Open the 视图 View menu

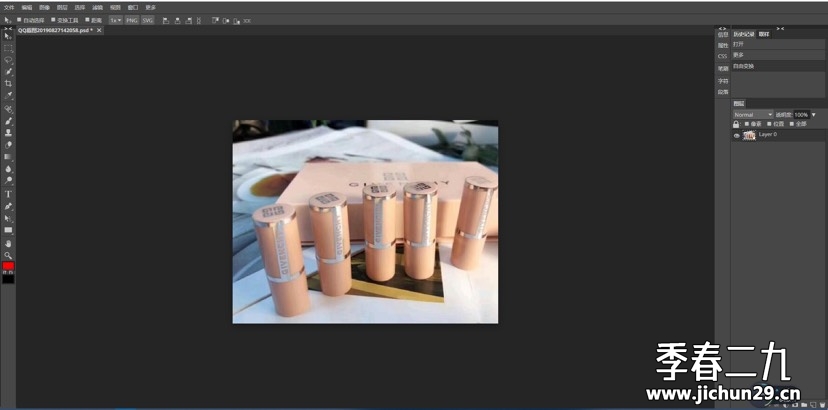coord(115,8)
